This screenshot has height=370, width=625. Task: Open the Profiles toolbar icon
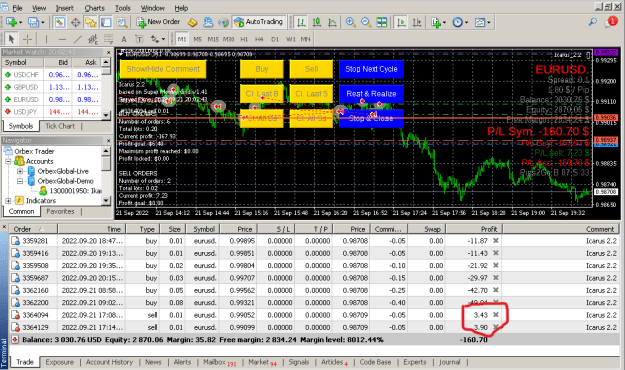[33, 22]
